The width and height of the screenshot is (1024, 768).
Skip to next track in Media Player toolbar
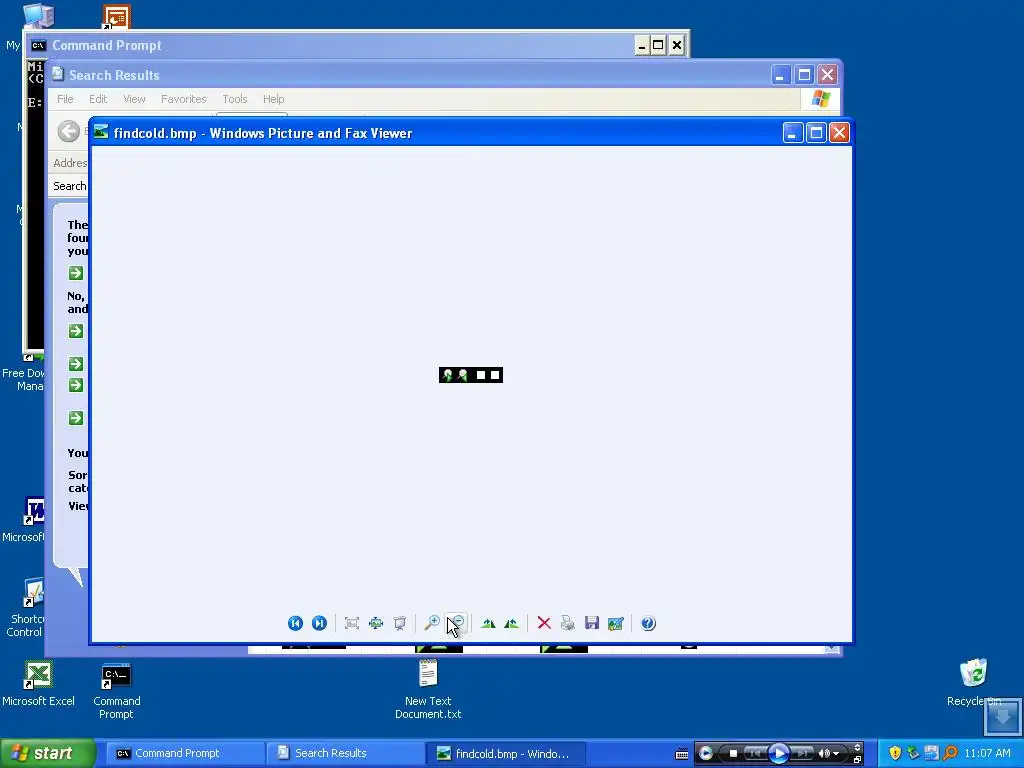point(802,753)
